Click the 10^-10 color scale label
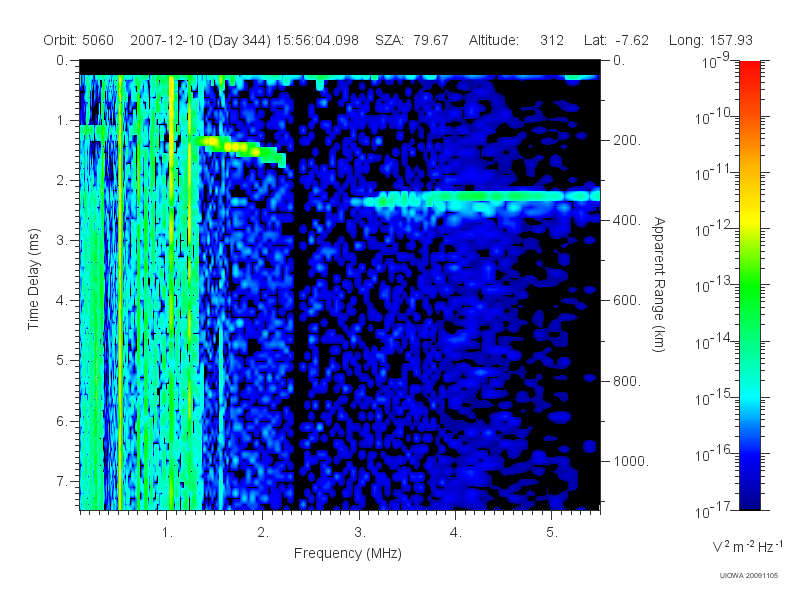 click(x=714, y=117)
